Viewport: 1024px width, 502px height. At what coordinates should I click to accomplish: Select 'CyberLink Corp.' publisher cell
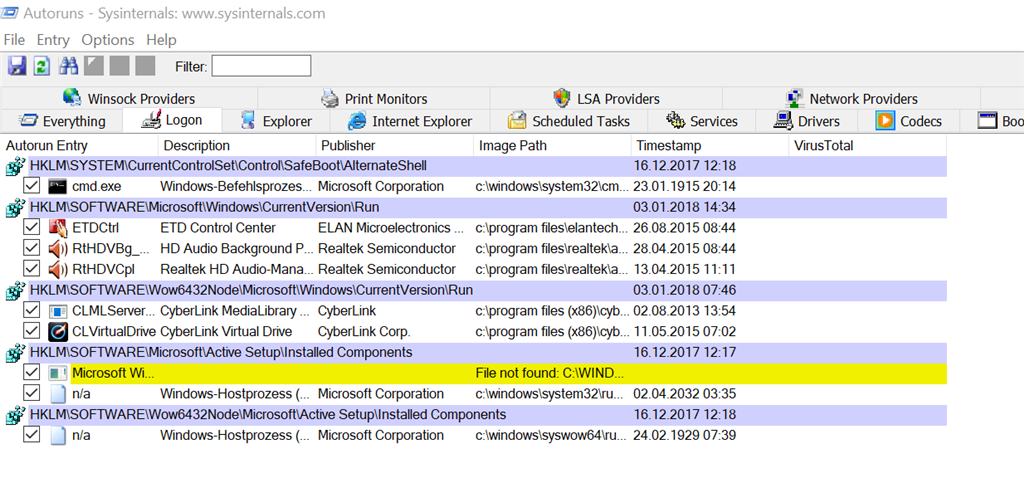coord(364,332)
